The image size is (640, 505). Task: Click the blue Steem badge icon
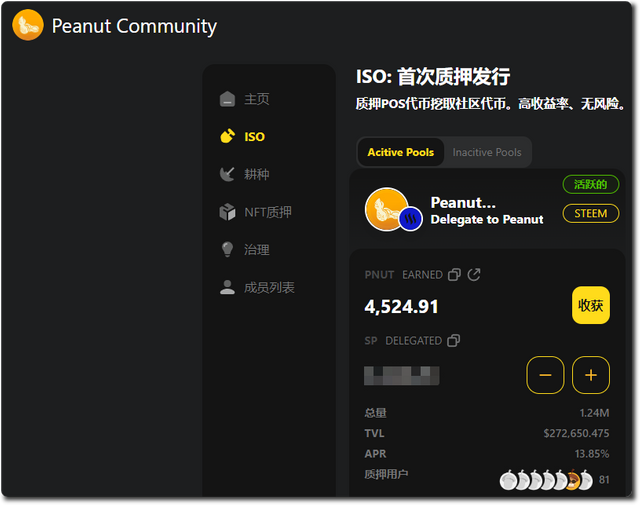[x=410, y=219]
